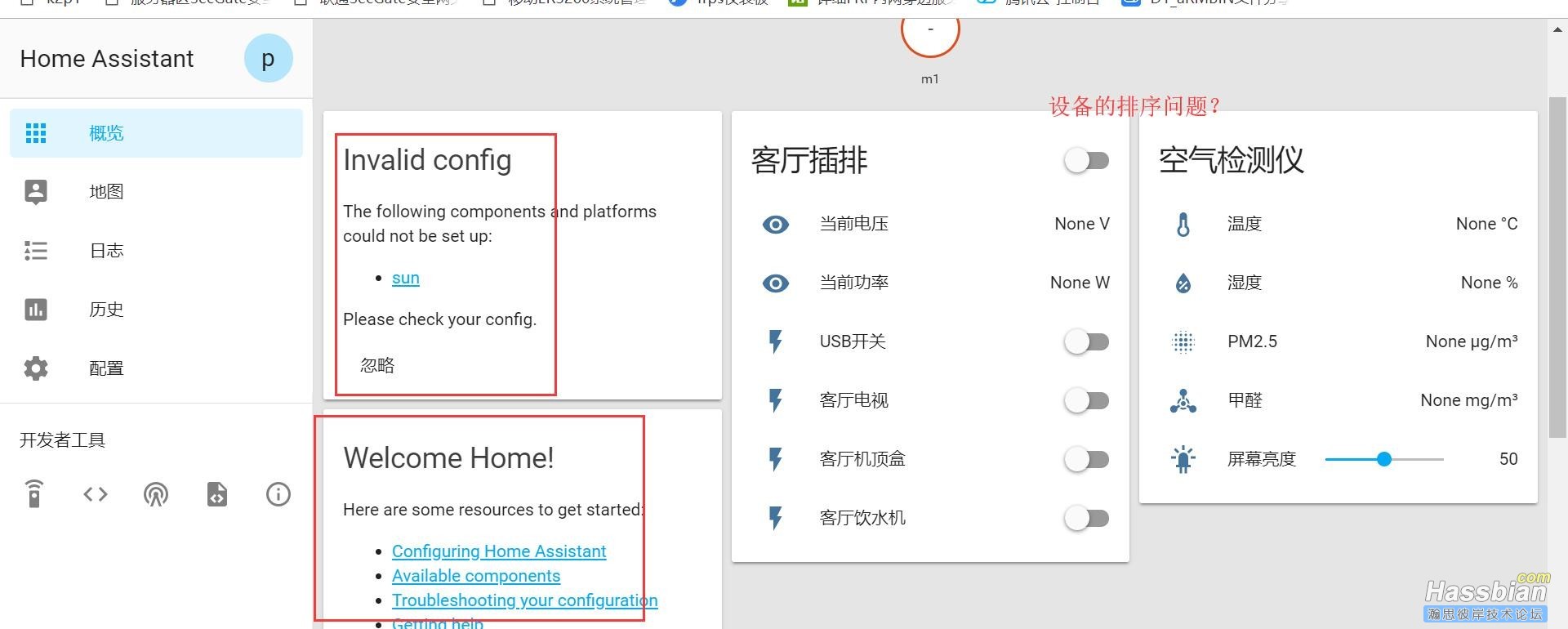Click the 开发者工具 section heading
This screenshot has width=1568, height=629.
[x=63, y=440]
